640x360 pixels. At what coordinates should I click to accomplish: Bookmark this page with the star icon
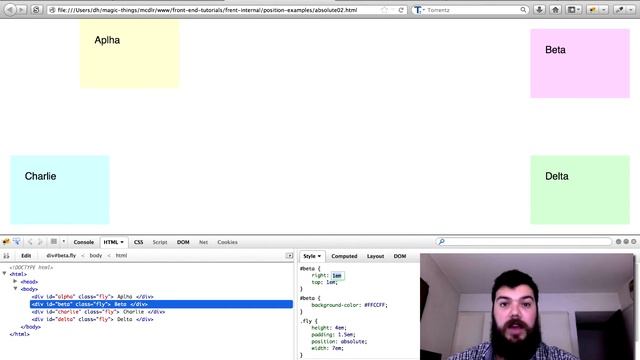pyautogui.click(x=384, y=10)
